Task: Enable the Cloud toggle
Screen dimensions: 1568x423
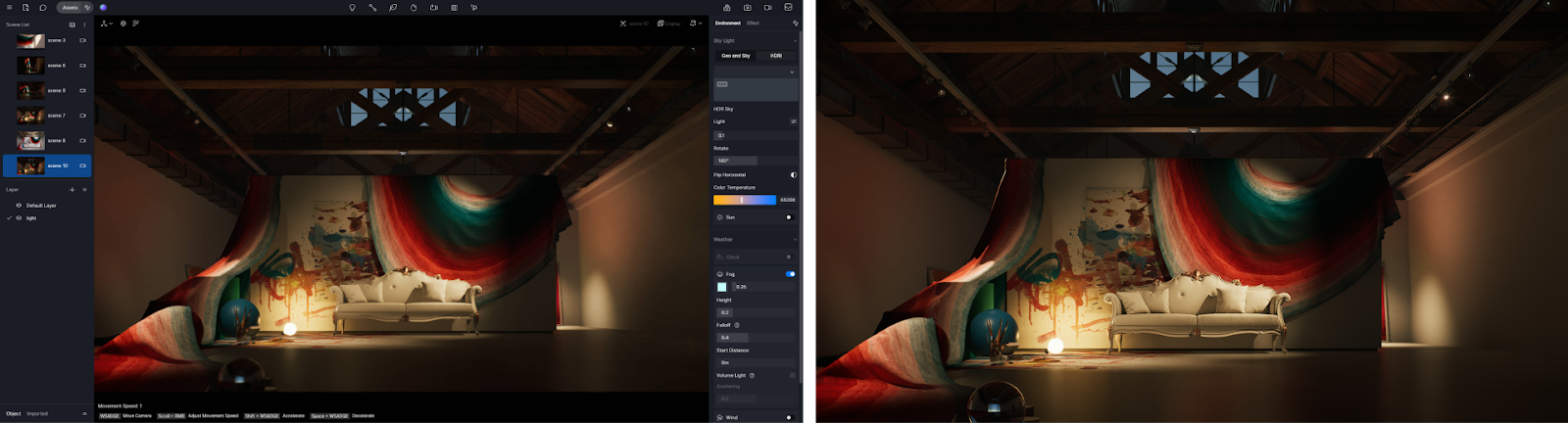Action: coord(789,257)
